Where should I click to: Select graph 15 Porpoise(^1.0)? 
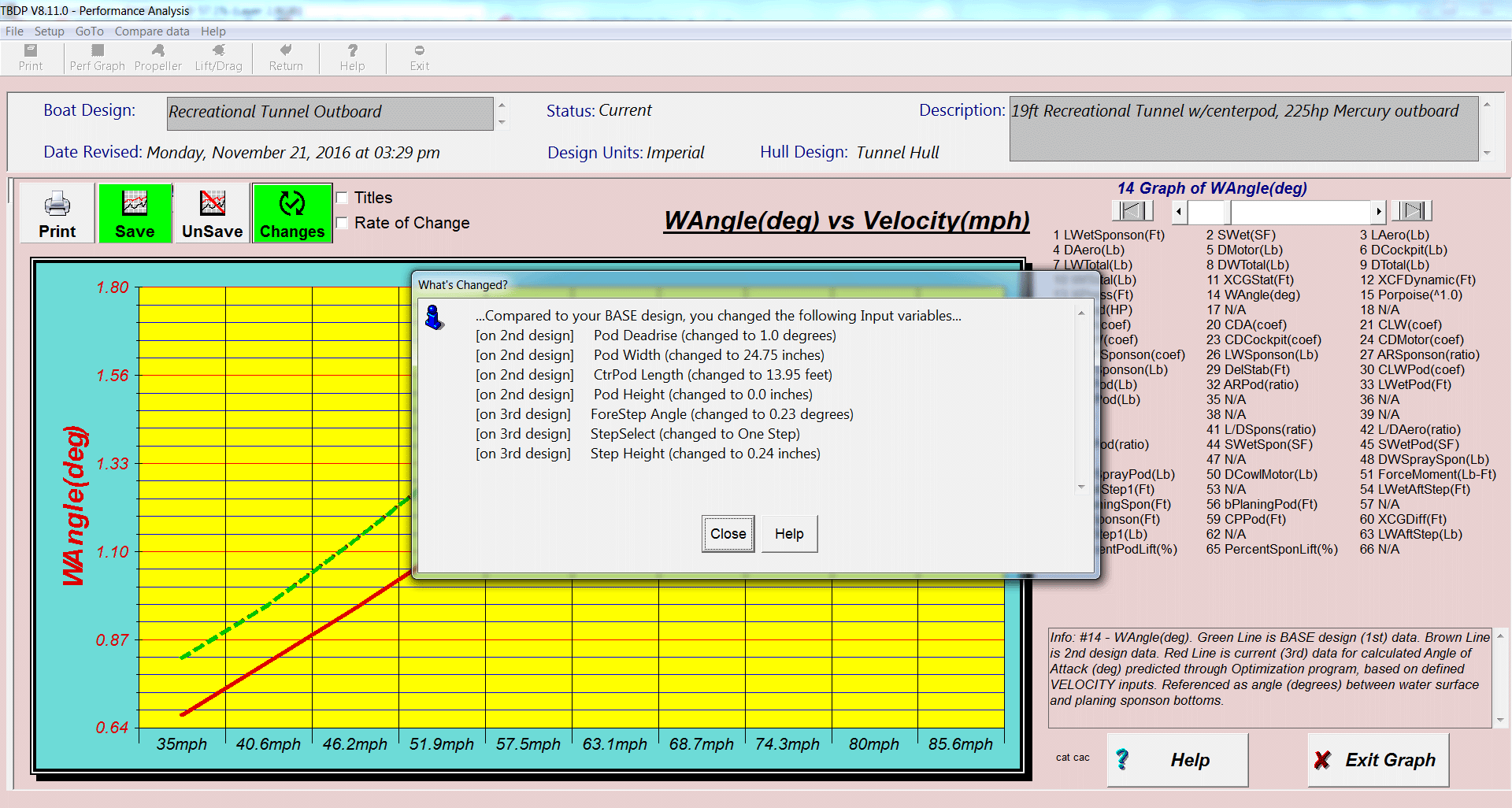(x=1410, y=295)
